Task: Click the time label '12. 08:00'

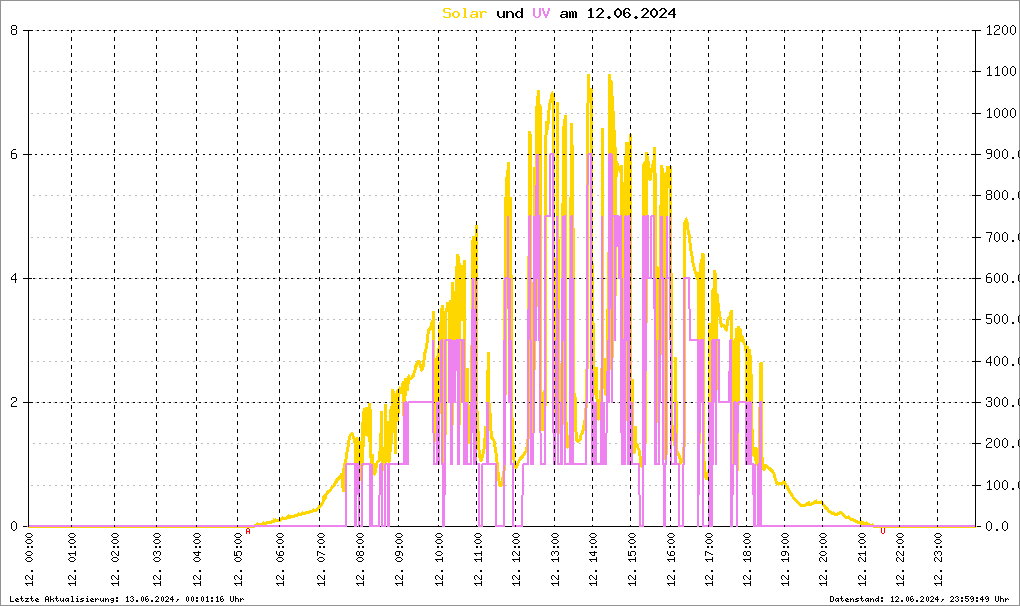Action: click(x=360, y=559)
